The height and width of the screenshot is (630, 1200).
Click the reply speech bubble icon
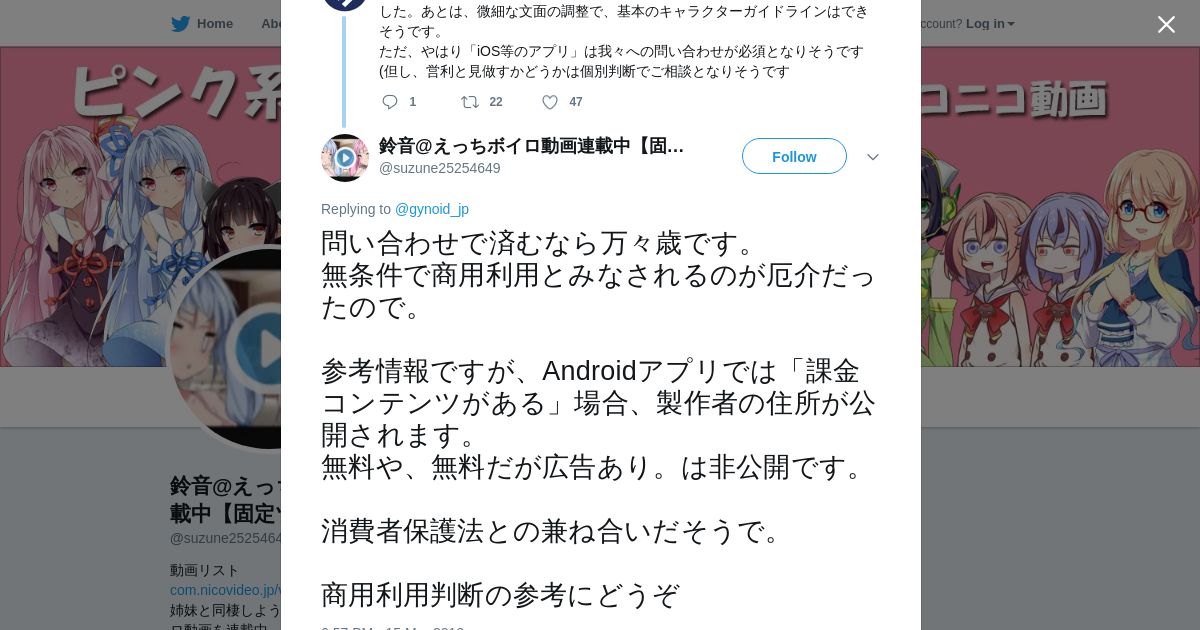390,102
